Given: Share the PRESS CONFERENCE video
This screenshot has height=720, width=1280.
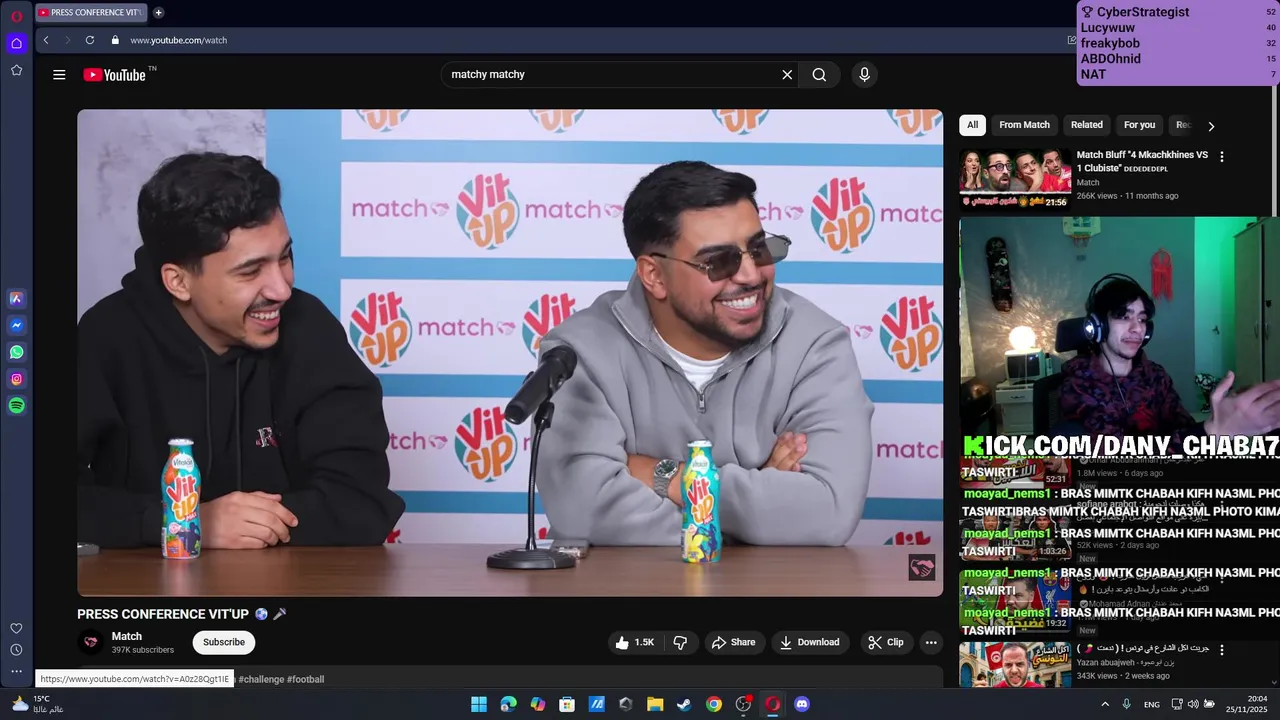Looking at the screenshot, I should 733,643.
